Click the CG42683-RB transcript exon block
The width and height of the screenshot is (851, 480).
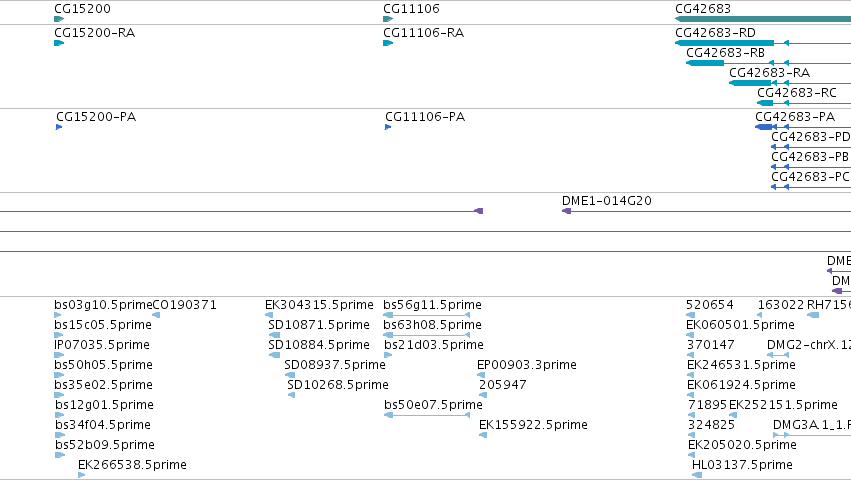click(x=705, y=63)
